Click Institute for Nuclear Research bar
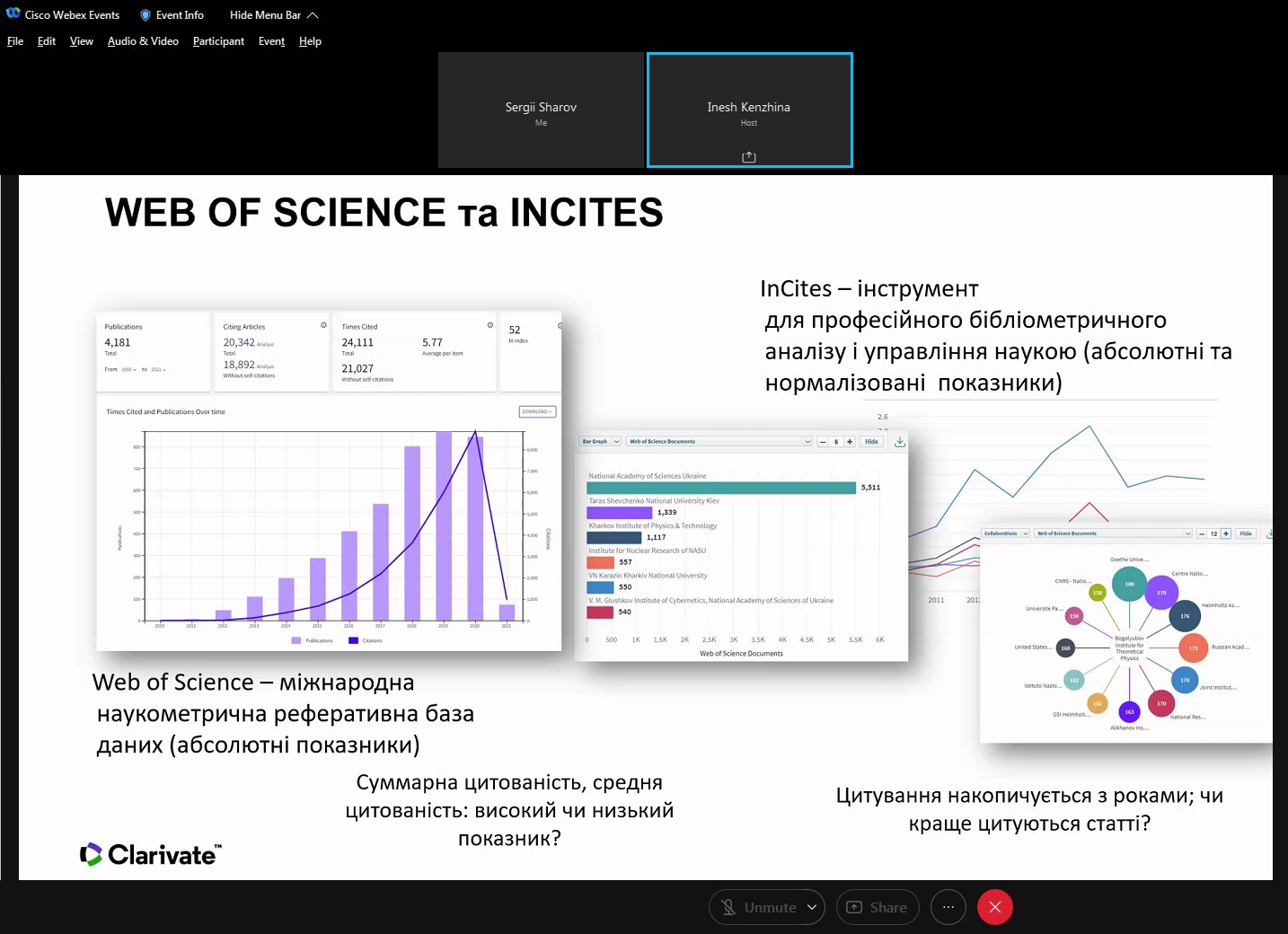This screenshot has height=934, width=1288. pyautogui.click(x=600, y=562)
